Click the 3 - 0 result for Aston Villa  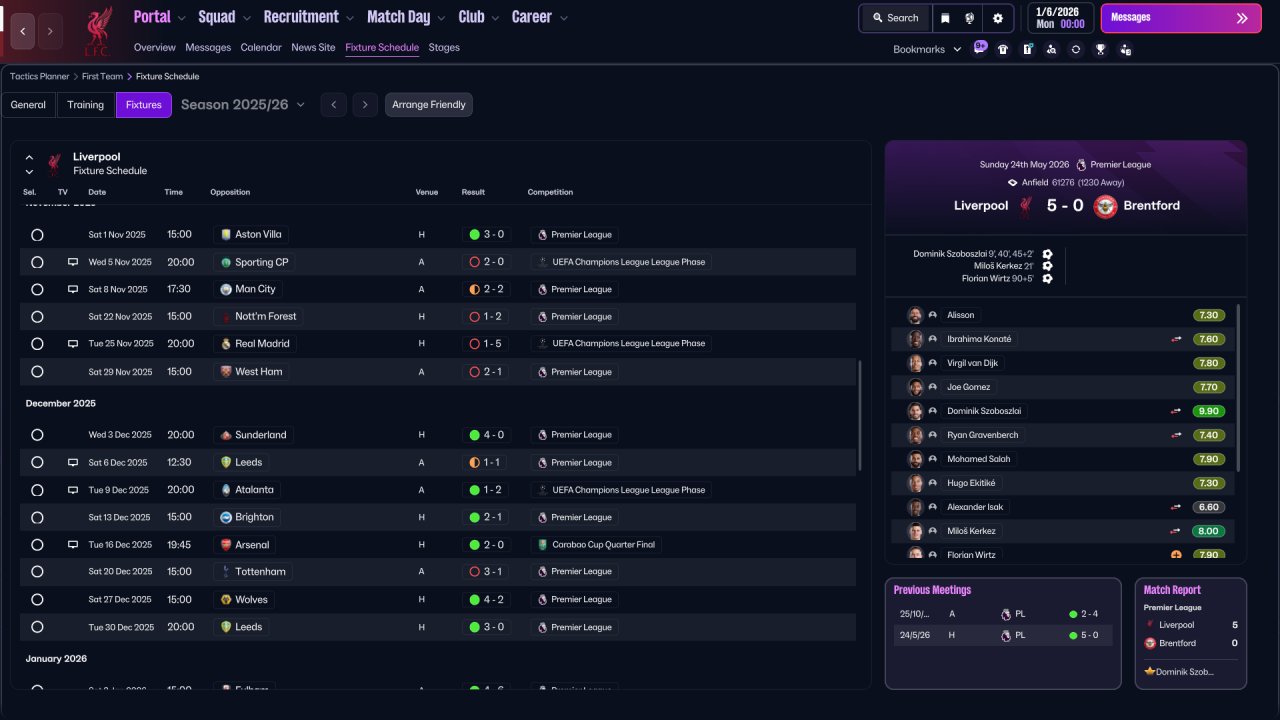(x=487, y=235)
